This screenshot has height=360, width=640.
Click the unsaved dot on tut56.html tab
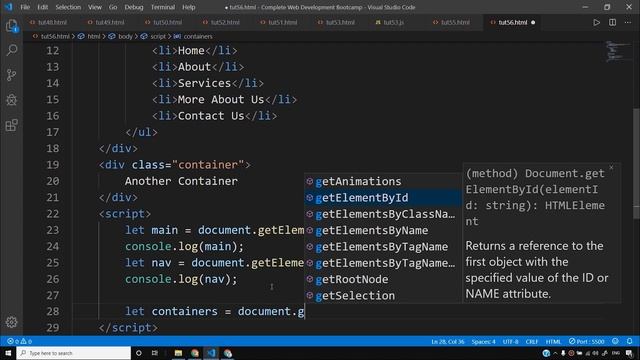coord(533,22)
